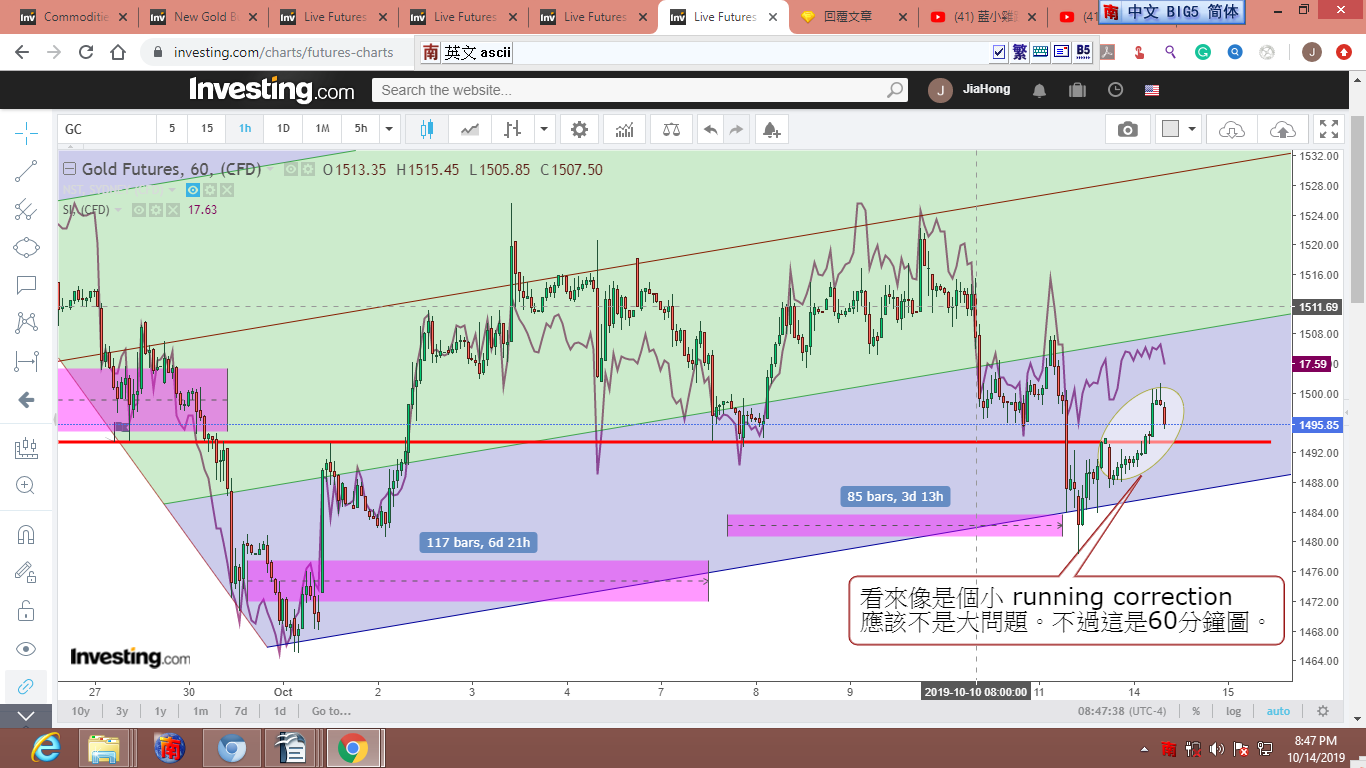Click the Go to... date button
Screen dimensions: 1366x768
point(331,711)
